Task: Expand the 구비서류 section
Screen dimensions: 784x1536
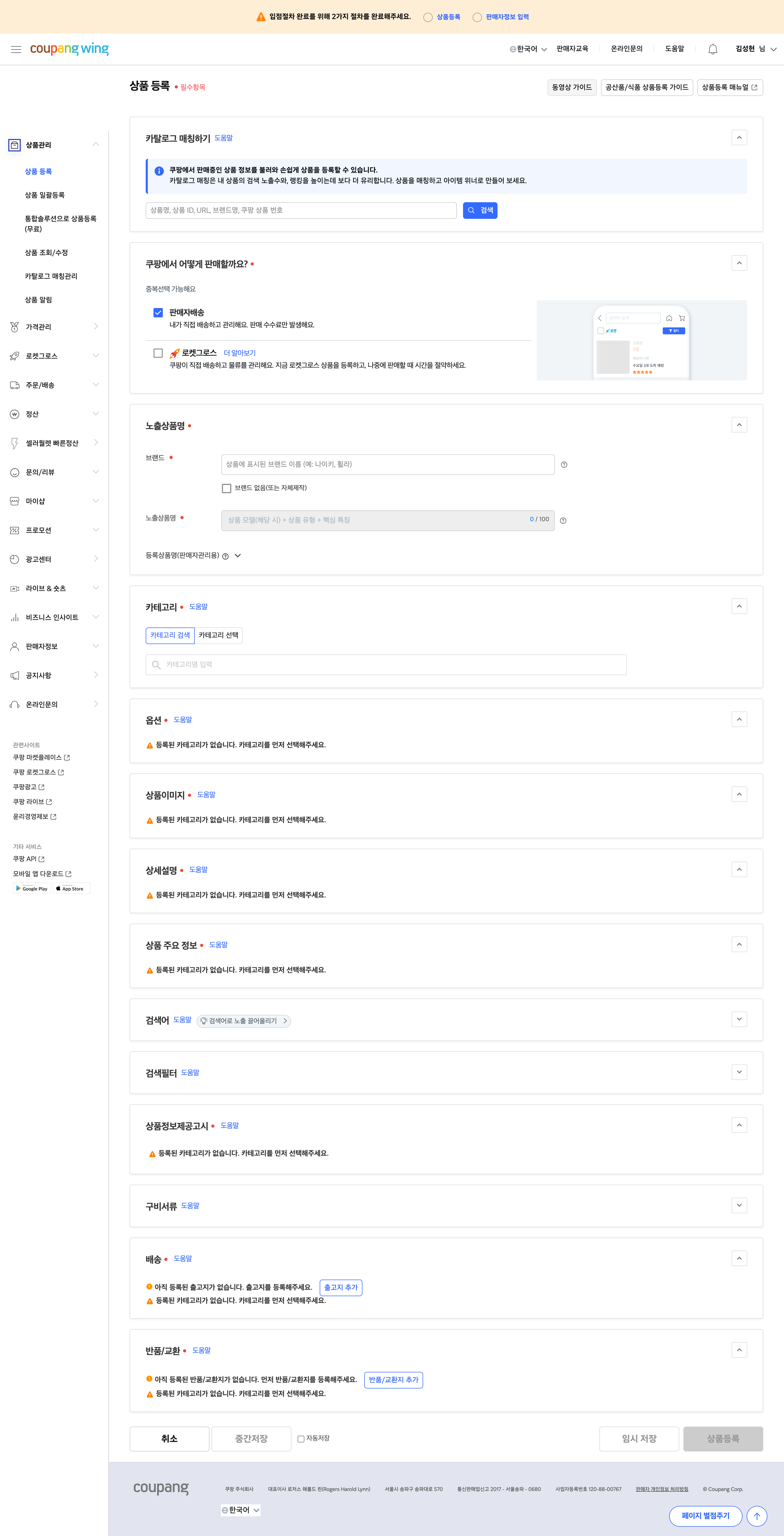Action: click(739, 1205)
